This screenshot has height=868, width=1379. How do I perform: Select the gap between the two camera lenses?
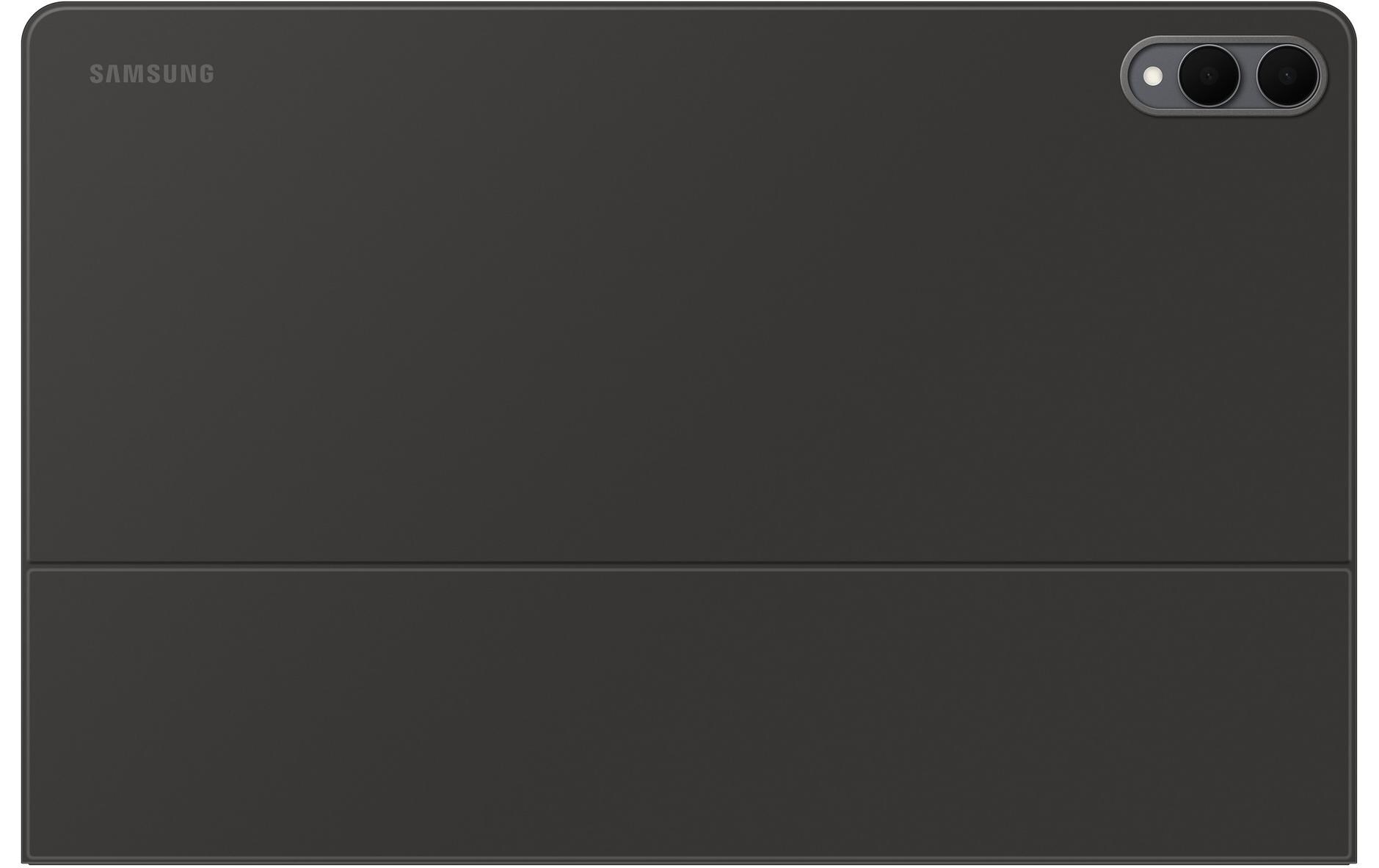1248,75
